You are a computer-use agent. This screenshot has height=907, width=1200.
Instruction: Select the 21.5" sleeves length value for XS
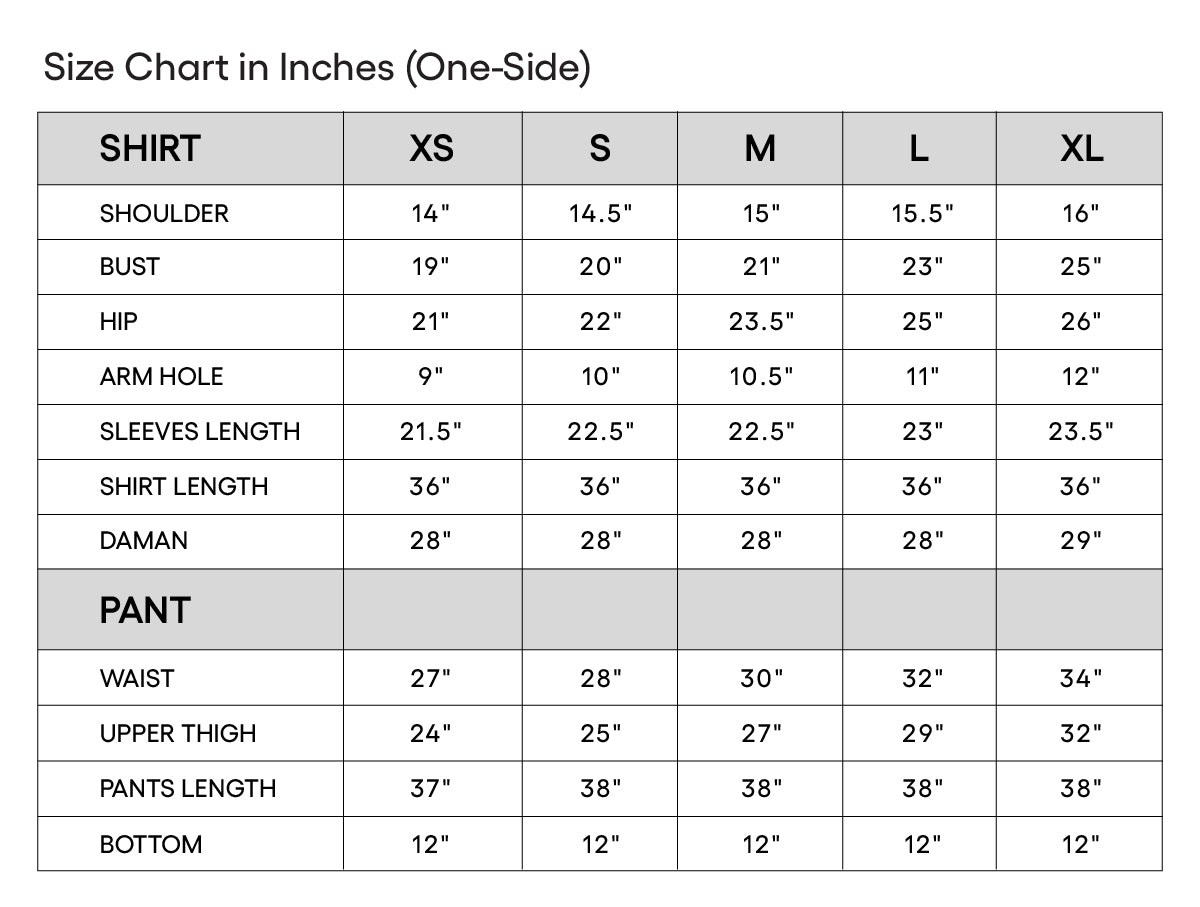pyautogui.click(x=431, y=432)
